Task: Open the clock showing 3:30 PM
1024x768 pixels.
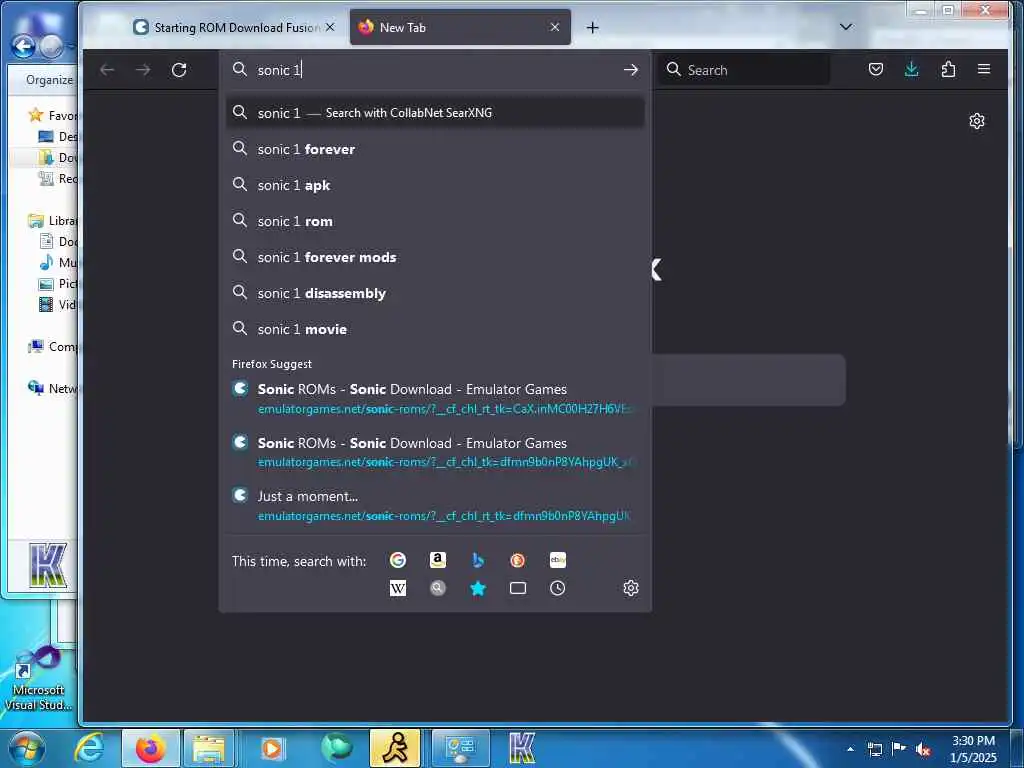Action: [x=973, y=749]
